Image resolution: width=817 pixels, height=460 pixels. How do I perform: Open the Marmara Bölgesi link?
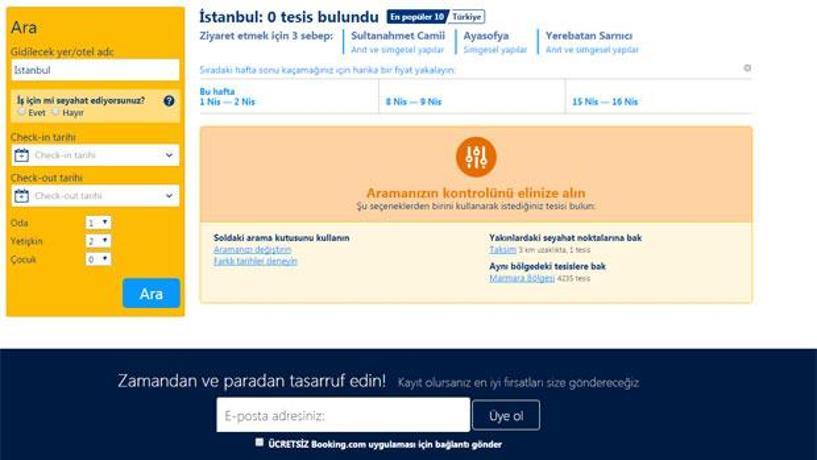521,278
